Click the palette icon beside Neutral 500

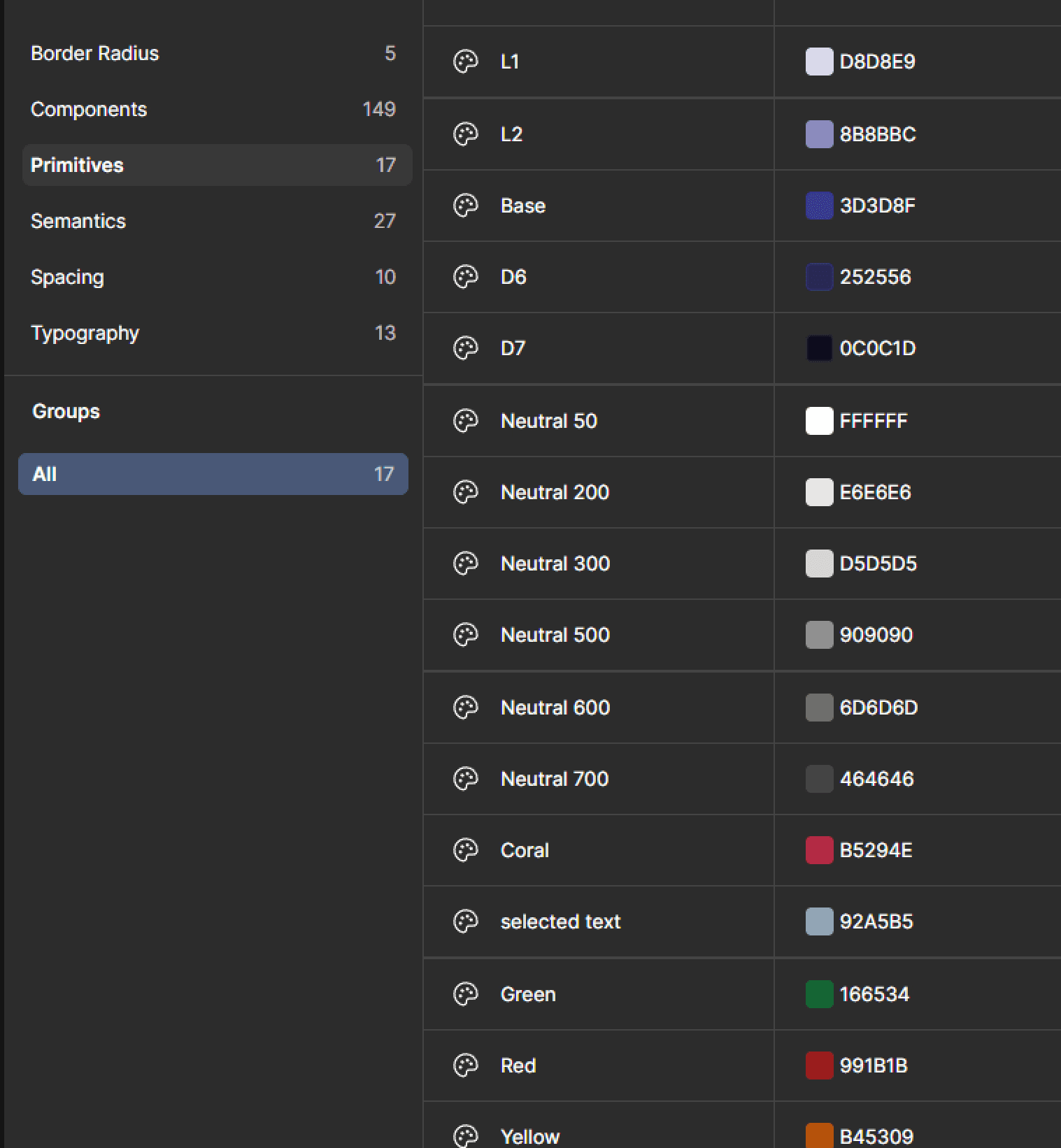(x=466, y=635)
